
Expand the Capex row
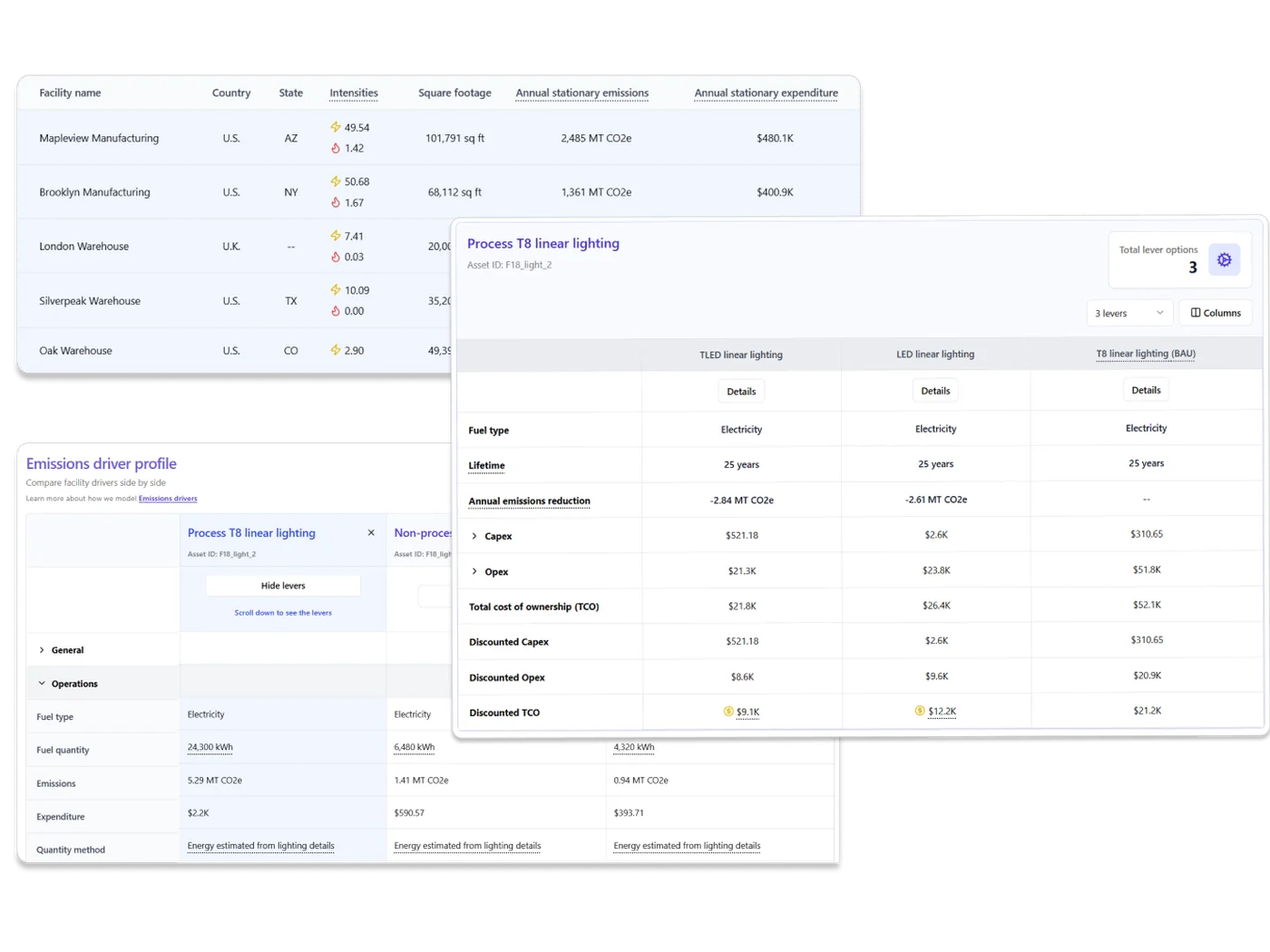coord(475,536)
